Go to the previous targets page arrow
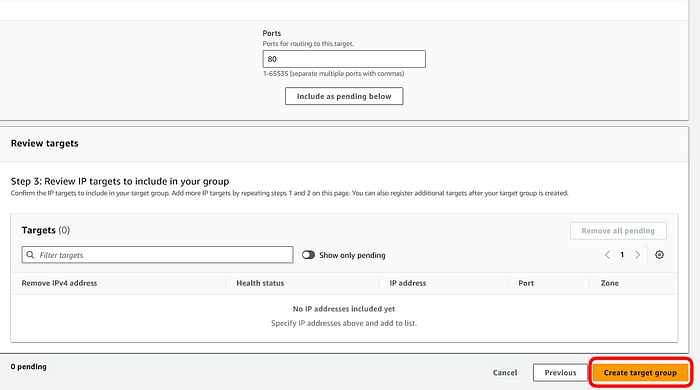Viewport: 700px width, 390px height. click(x=607, y=255)
